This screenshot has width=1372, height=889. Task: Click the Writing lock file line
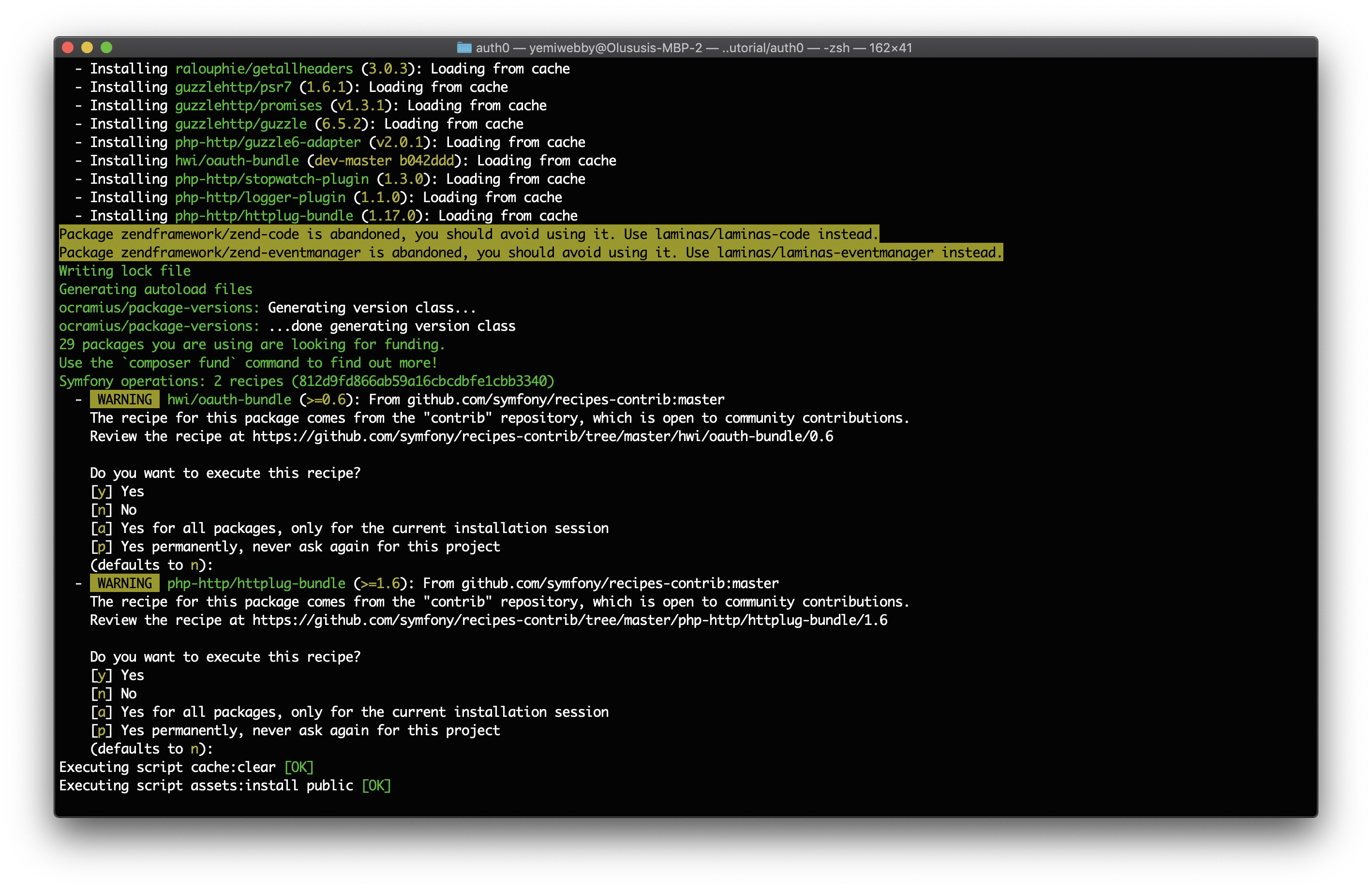124,271
